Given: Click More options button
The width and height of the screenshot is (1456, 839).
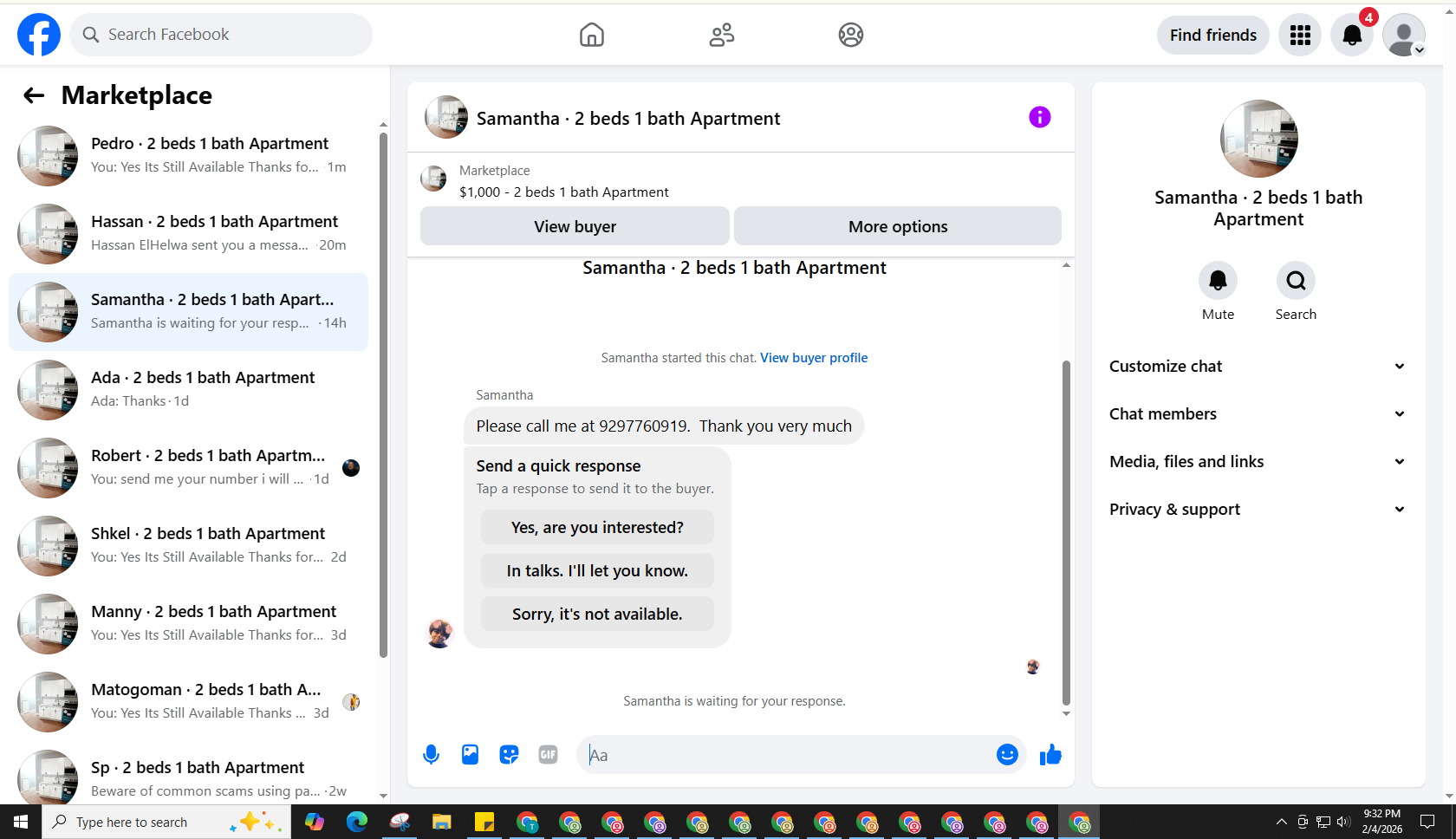Looking at the screenshot, I should [898, 226].
